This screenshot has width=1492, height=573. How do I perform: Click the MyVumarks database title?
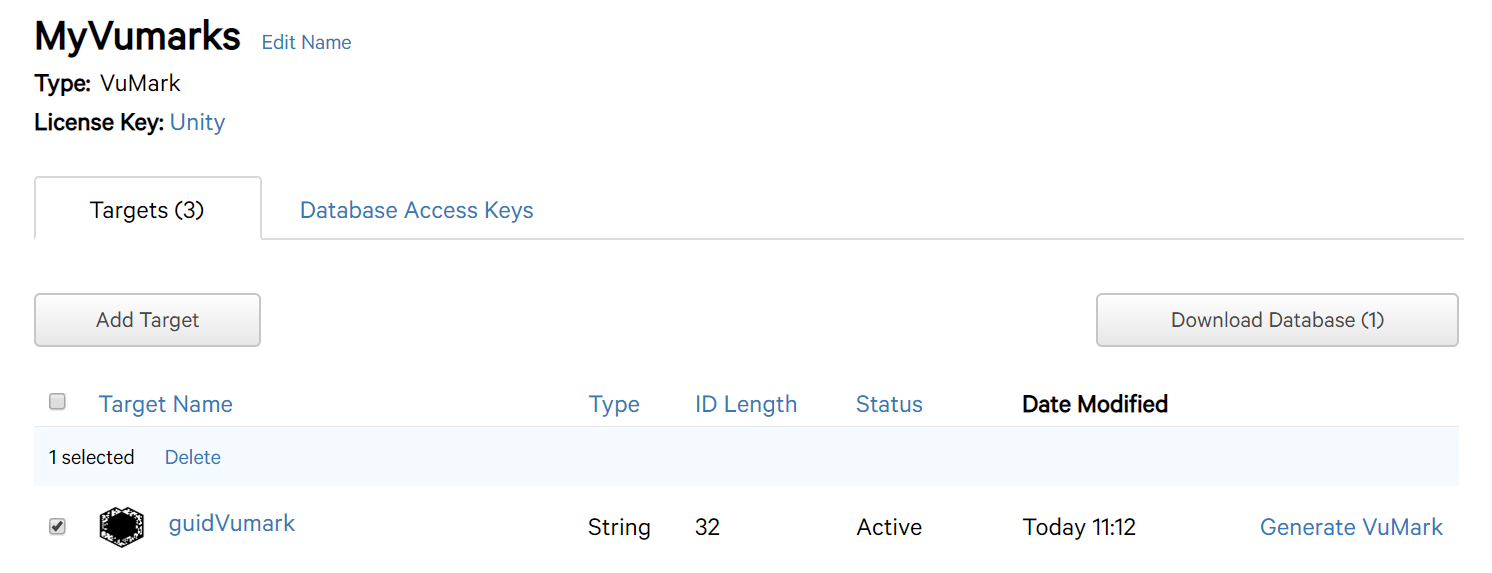point(138,37)
